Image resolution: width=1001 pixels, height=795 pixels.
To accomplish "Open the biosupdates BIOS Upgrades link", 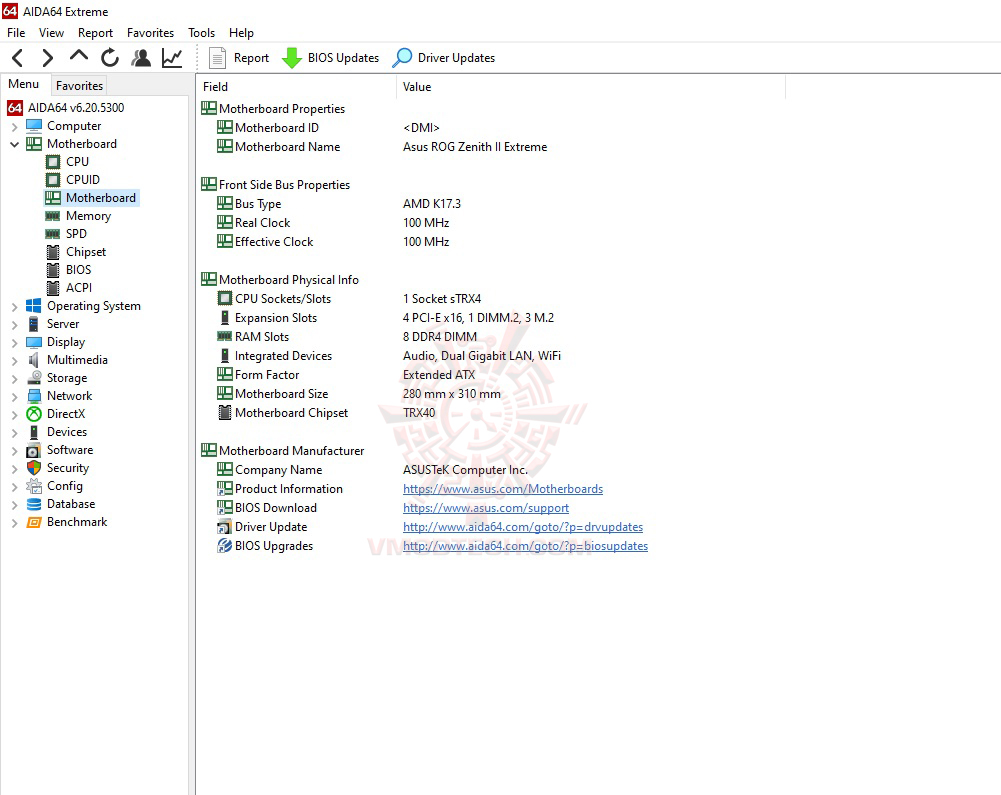I will (525, 547).
